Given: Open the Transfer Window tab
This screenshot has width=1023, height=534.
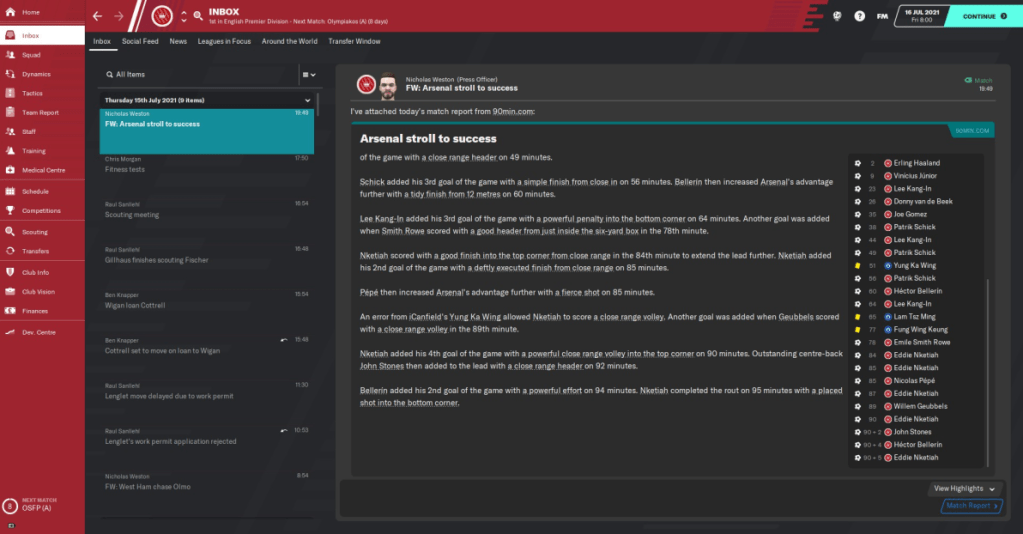Looking at the screenshot, I should (x=354, y=41).
